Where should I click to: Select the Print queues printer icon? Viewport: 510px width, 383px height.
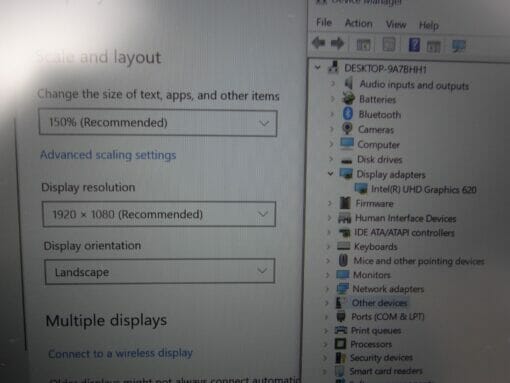341,330
